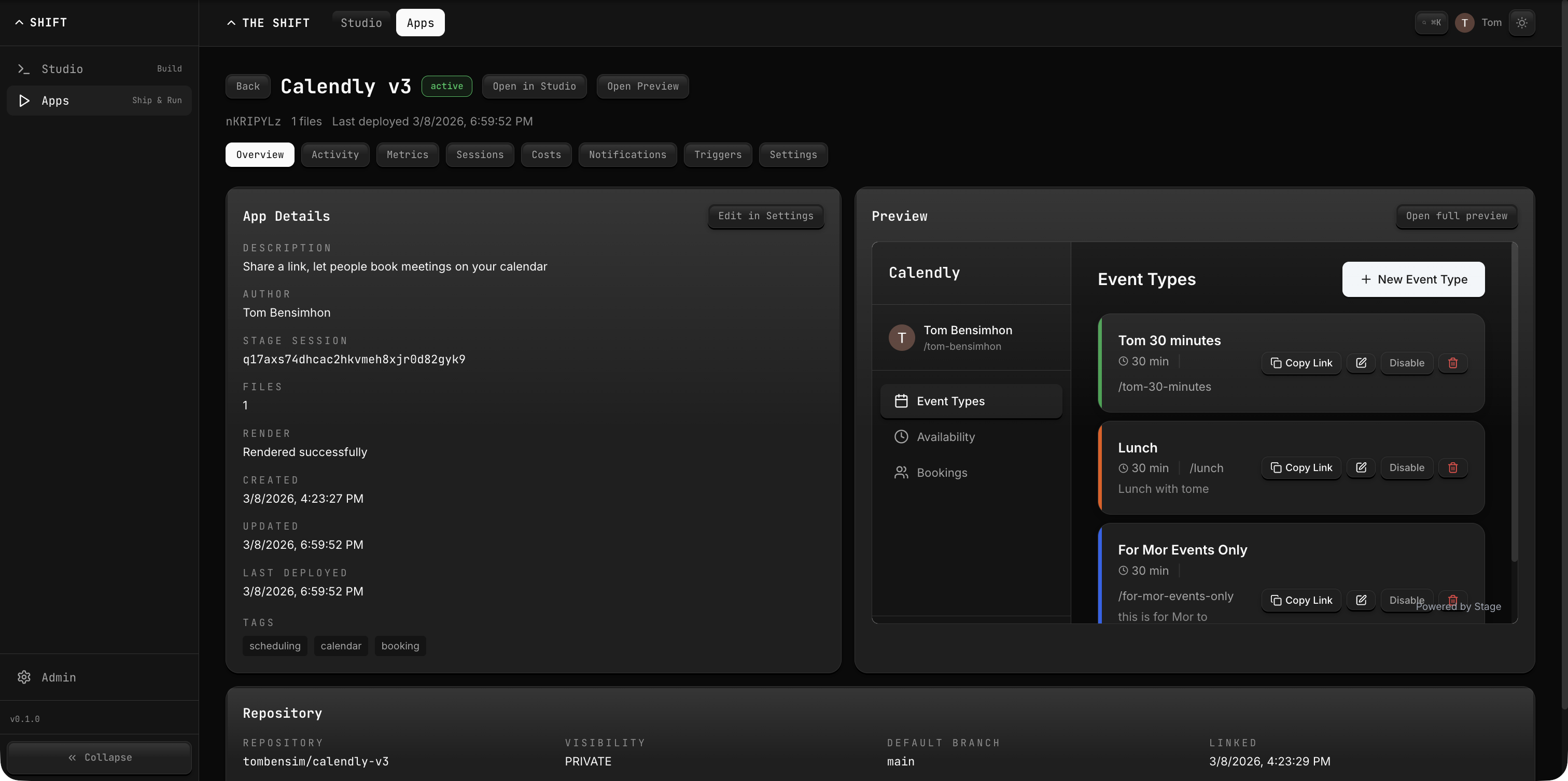Click the terminal icon beside Studio
The image size is (1568, 781).
click(24, 68)
